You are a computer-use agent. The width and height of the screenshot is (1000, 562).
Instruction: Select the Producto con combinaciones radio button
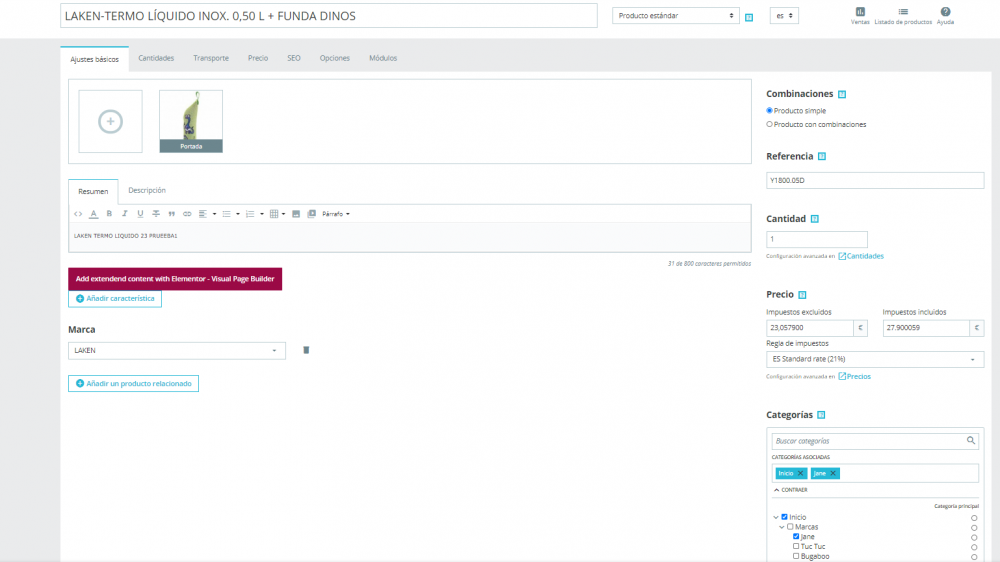769,124
